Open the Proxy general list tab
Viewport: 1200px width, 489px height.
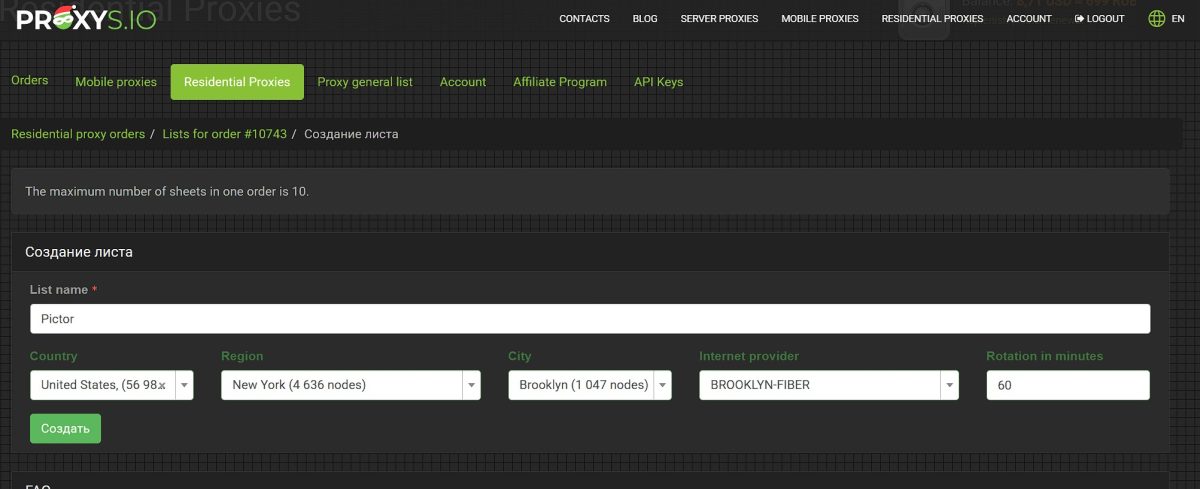pyautogui.click(x=365, y=82)
